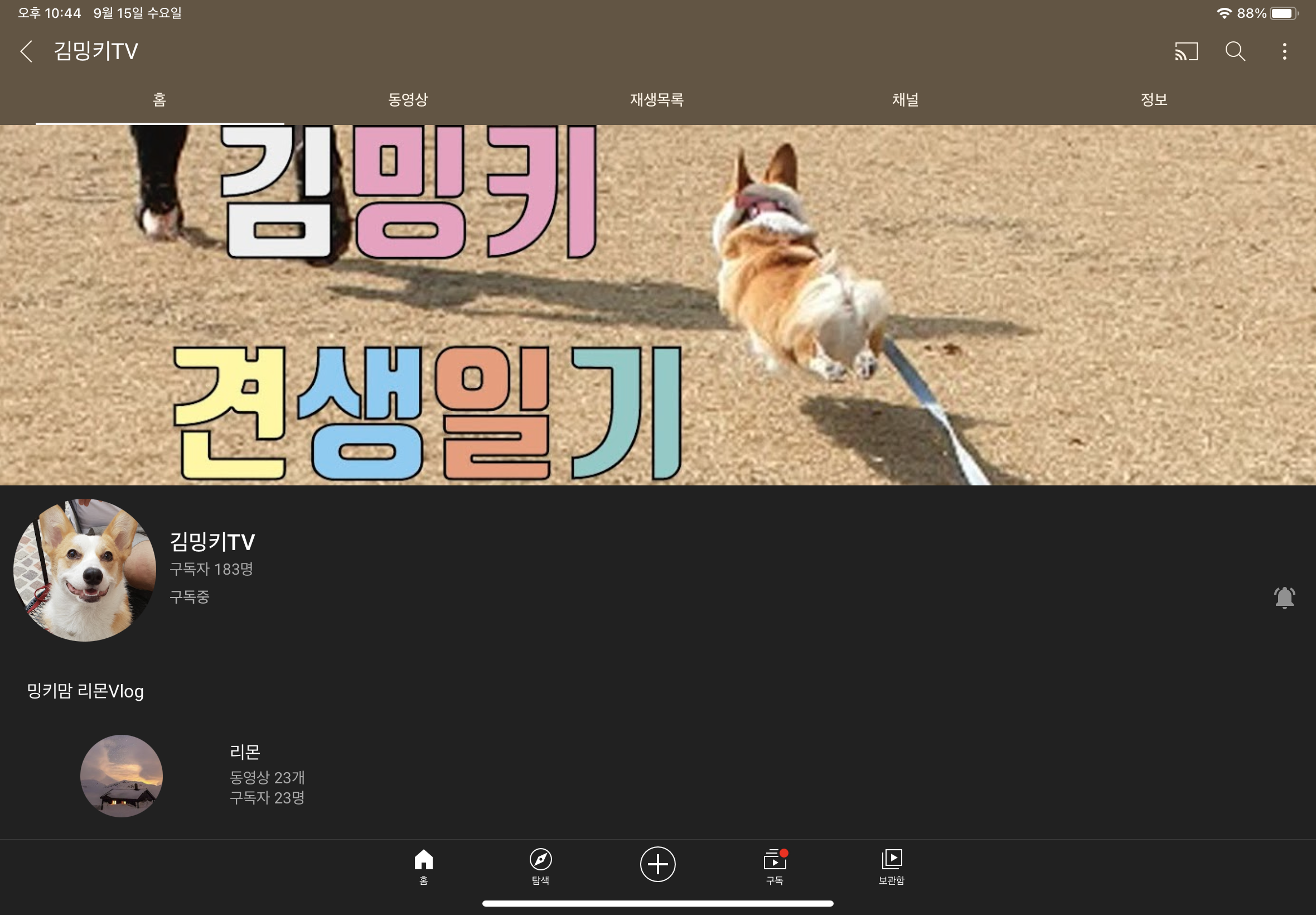
Task: Tap the 구독중 subscribed button
Action: pos(190,598)
